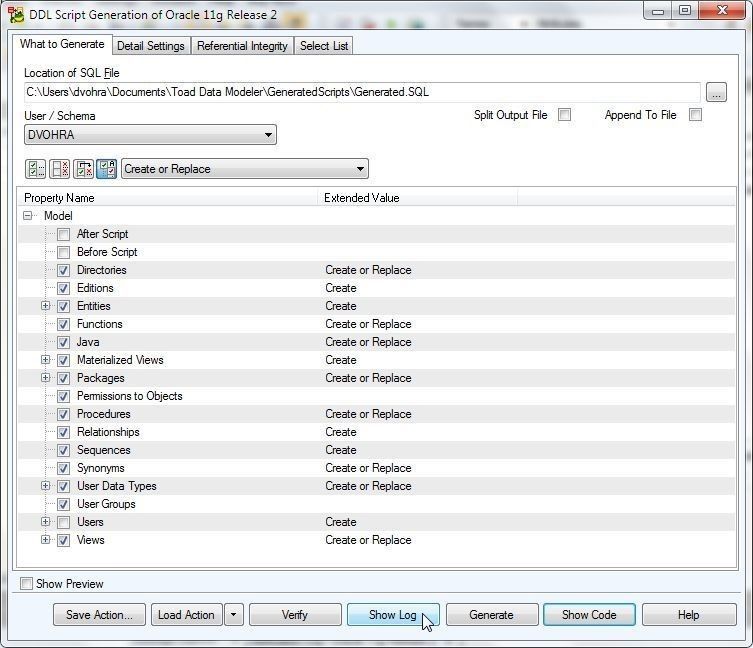Screen dimensions: 753x648
Task: Expand the Users node
Action: pos(46,522)
